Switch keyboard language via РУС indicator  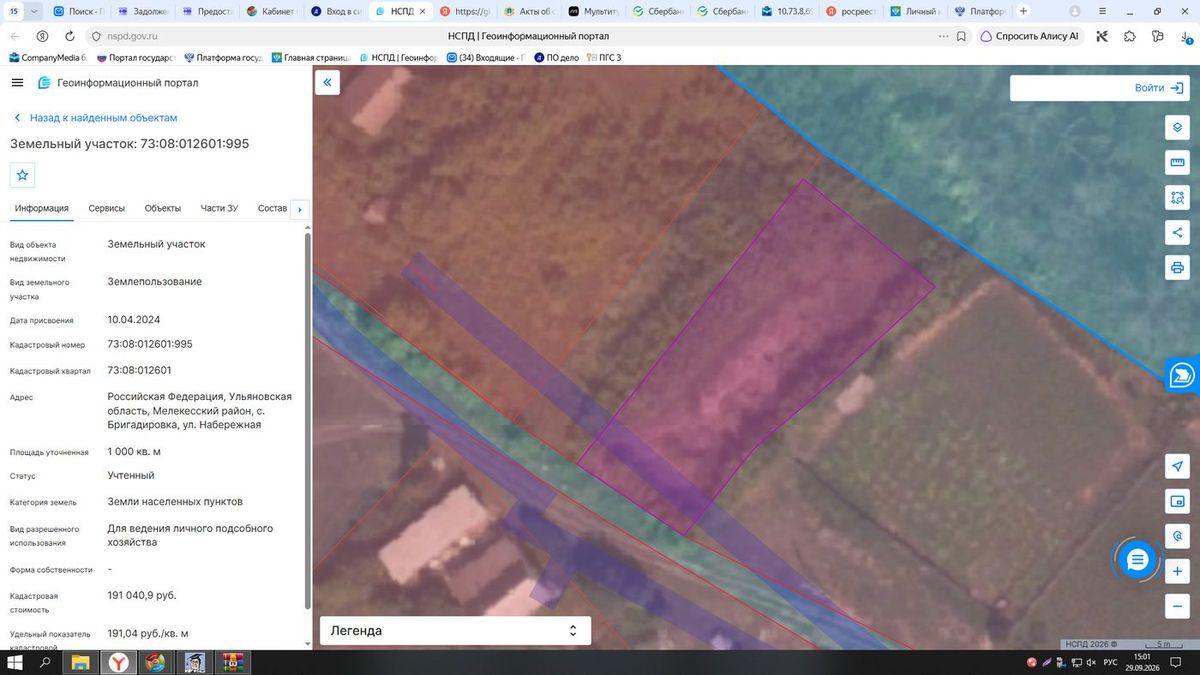pos(1109,663)
